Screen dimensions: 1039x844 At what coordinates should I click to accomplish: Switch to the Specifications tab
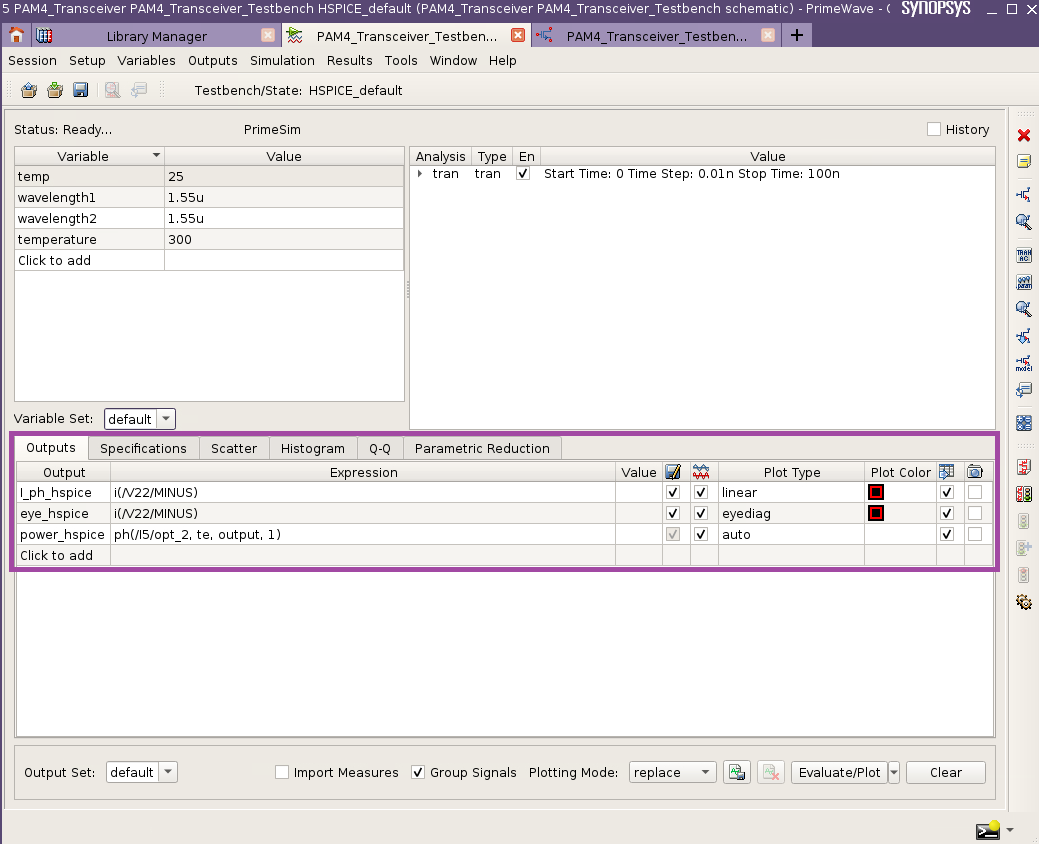point(143,448)
